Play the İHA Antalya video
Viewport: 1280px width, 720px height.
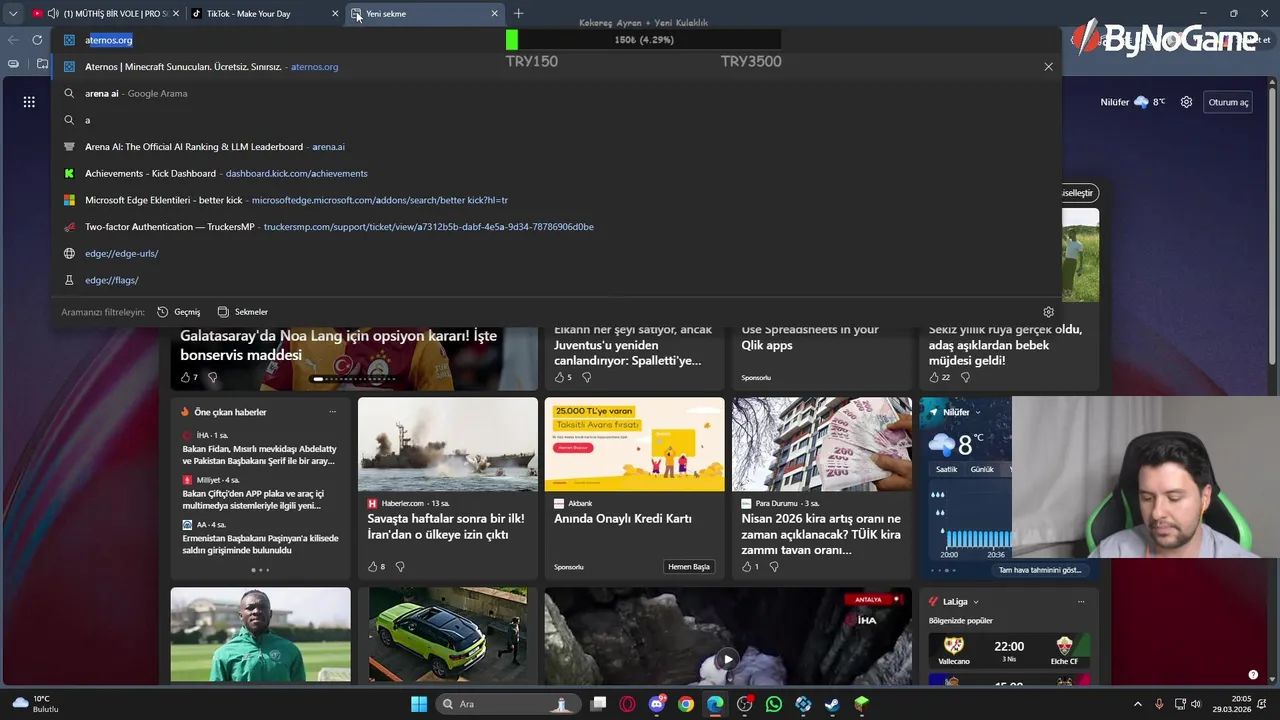[x=728, y=659]
